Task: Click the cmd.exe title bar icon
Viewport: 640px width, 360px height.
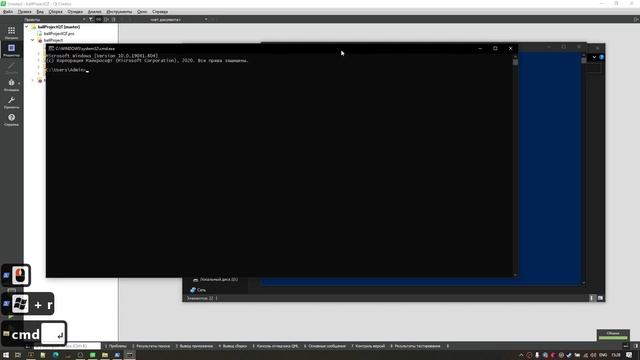Action: [x=51, y=48]
